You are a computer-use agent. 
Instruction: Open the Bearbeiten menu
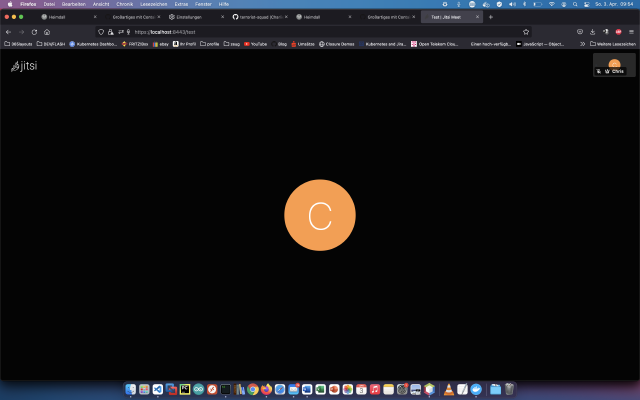73,4
